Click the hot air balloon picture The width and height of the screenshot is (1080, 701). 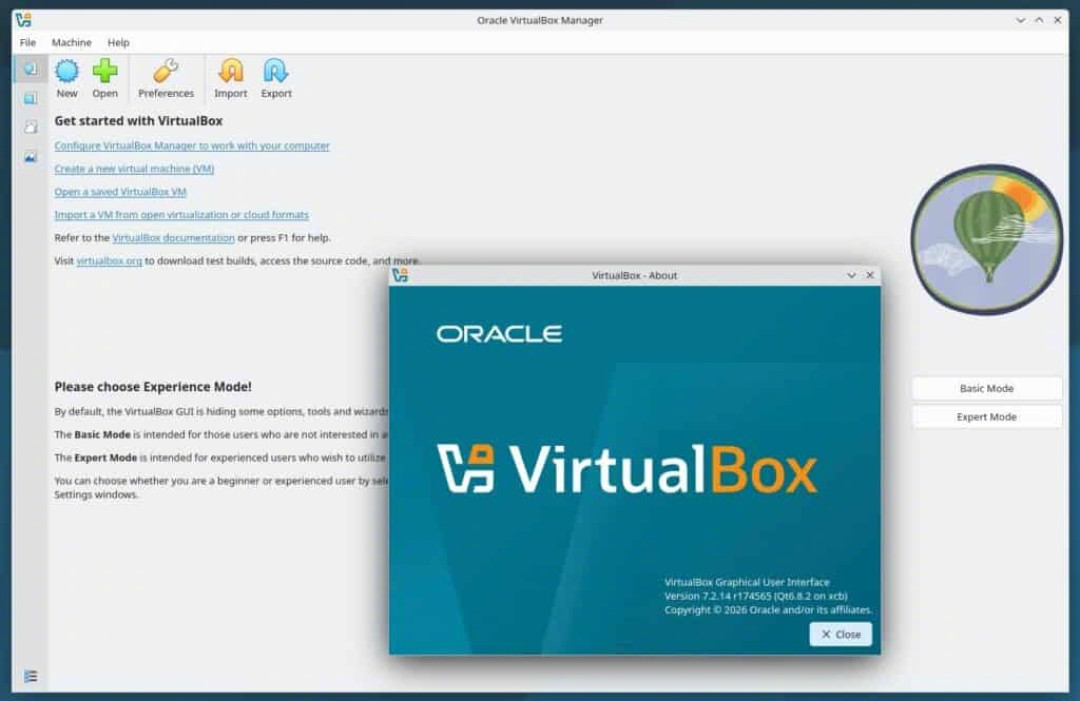986,239
